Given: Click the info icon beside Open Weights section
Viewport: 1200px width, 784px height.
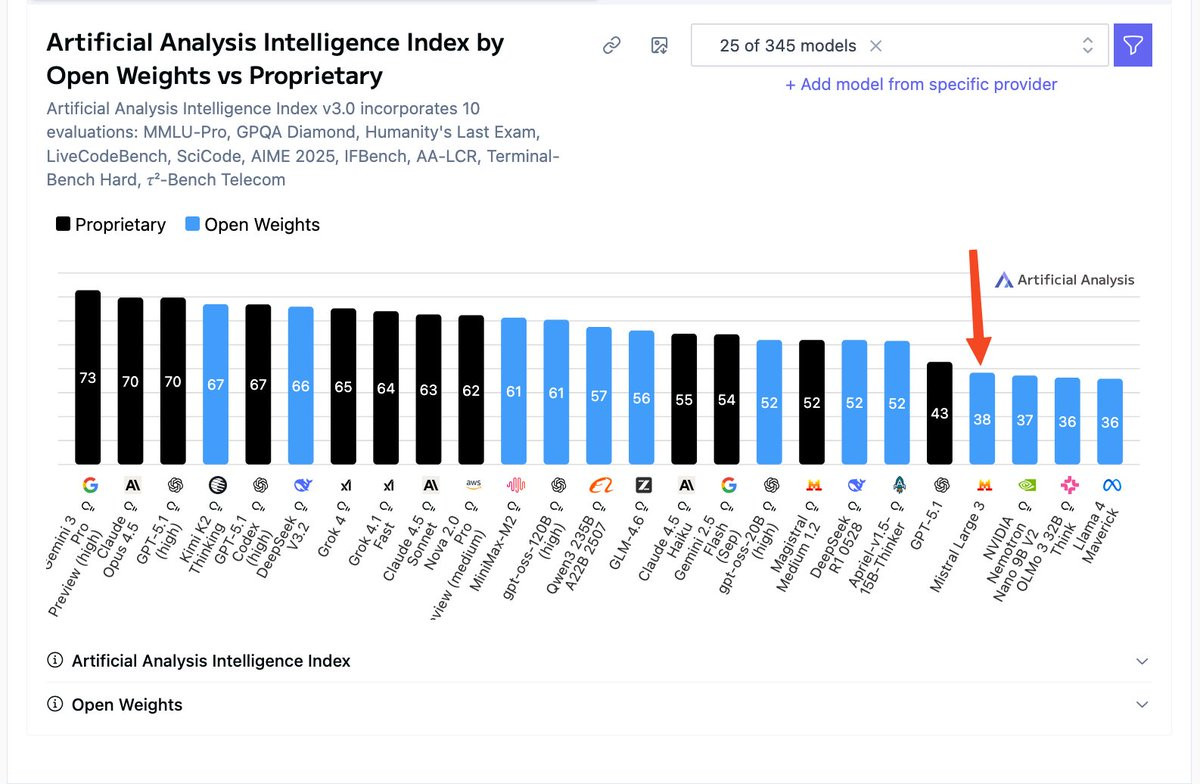Looking at the screenshot, I should [55, 705].
